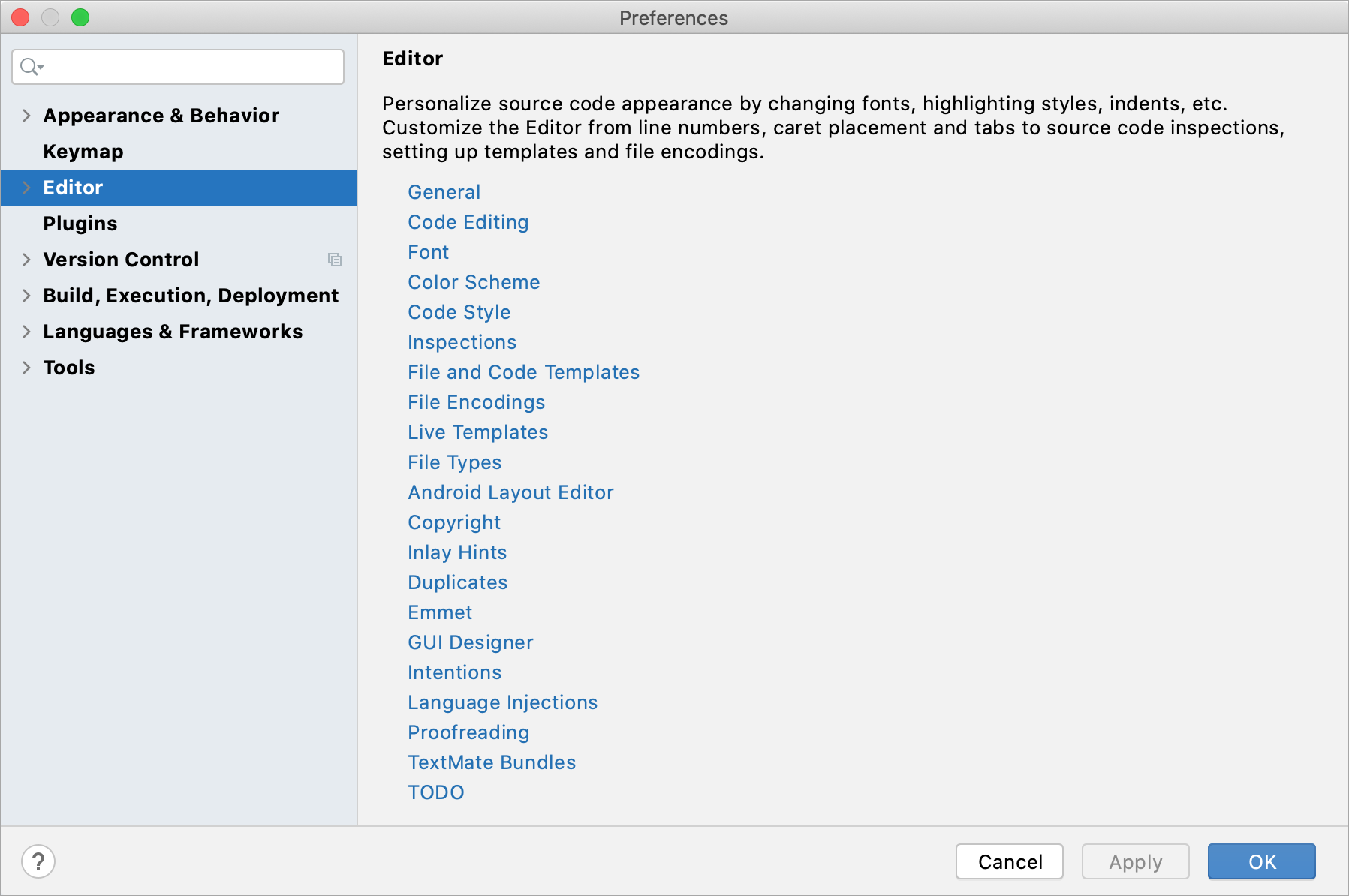Open the File Encodings link
This screenshot has height=896, width=1349.
[x=477, y=402]
